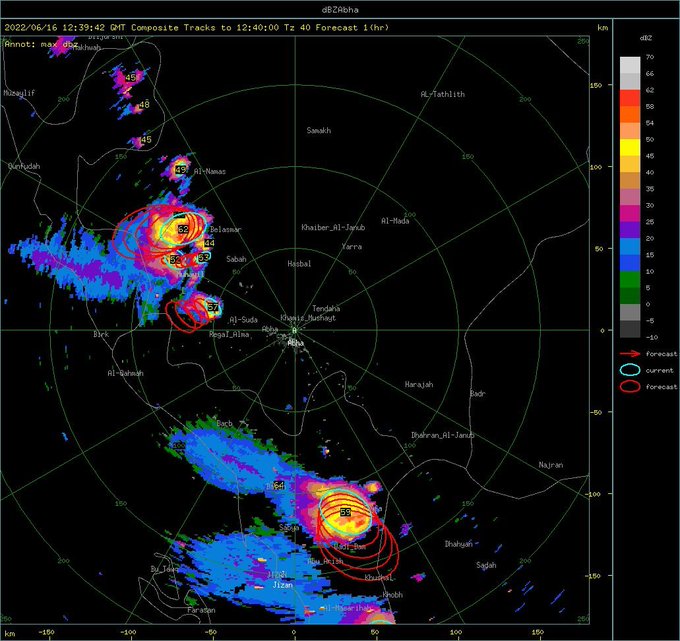Select storm cell labeled 57 near Al-Suda

pyautogui.click(x=212, y=306)
